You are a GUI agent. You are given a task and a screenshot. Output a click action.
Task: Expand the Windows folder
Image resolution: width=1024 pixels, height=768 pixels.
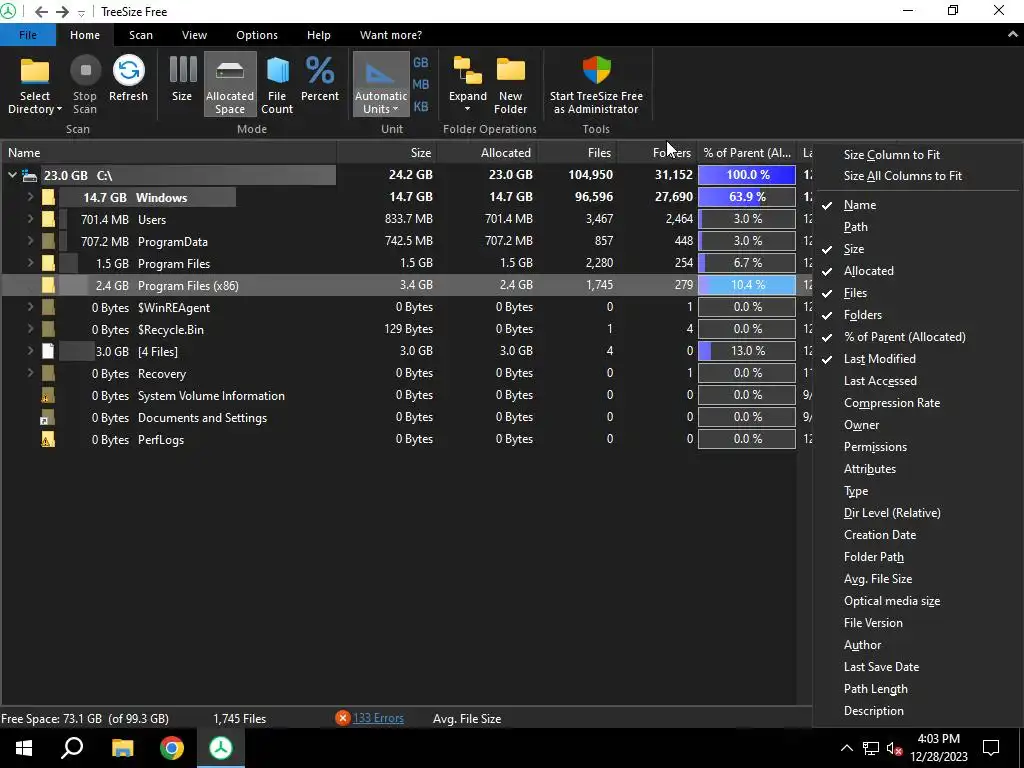click(30, 197)
